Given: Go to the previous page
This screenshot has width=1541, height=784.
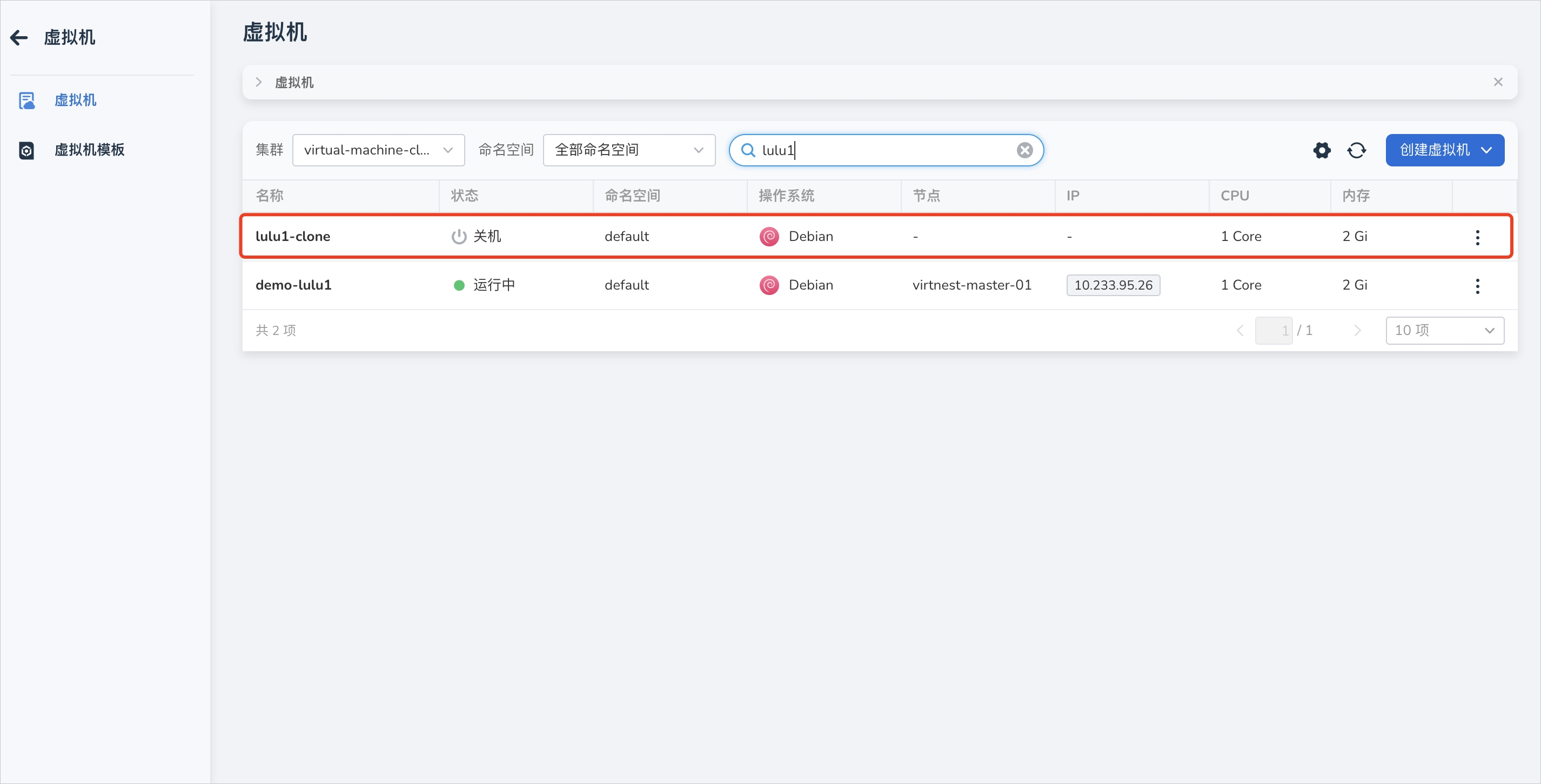Looking at the screenshot, I should point(1240,330).
